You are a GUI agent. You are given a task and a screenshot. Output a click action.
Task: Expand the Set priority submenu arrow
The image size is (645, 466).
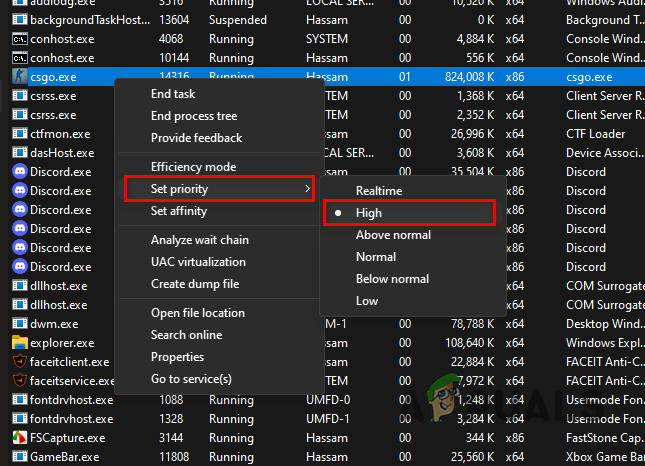pyautogui.click(x=307, y=188)
